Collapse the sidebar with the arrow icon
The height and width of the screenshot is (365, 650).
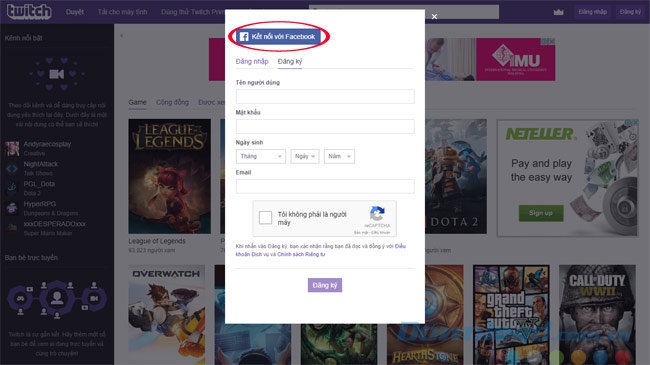coord(121,36)
